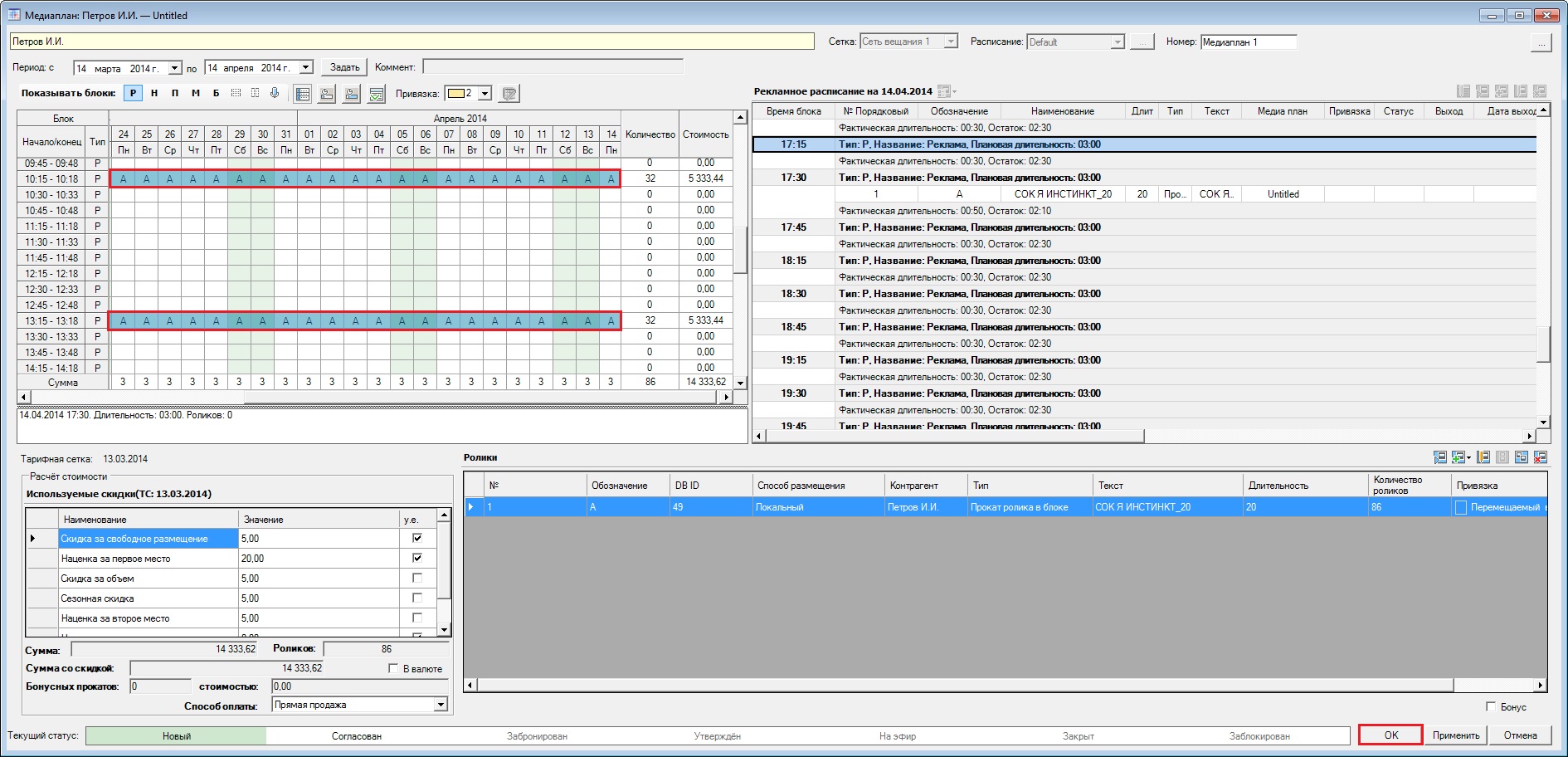Click the copy spots icon in Ролики toolbar
1568x757 pixels.
tap(1522, 457)
